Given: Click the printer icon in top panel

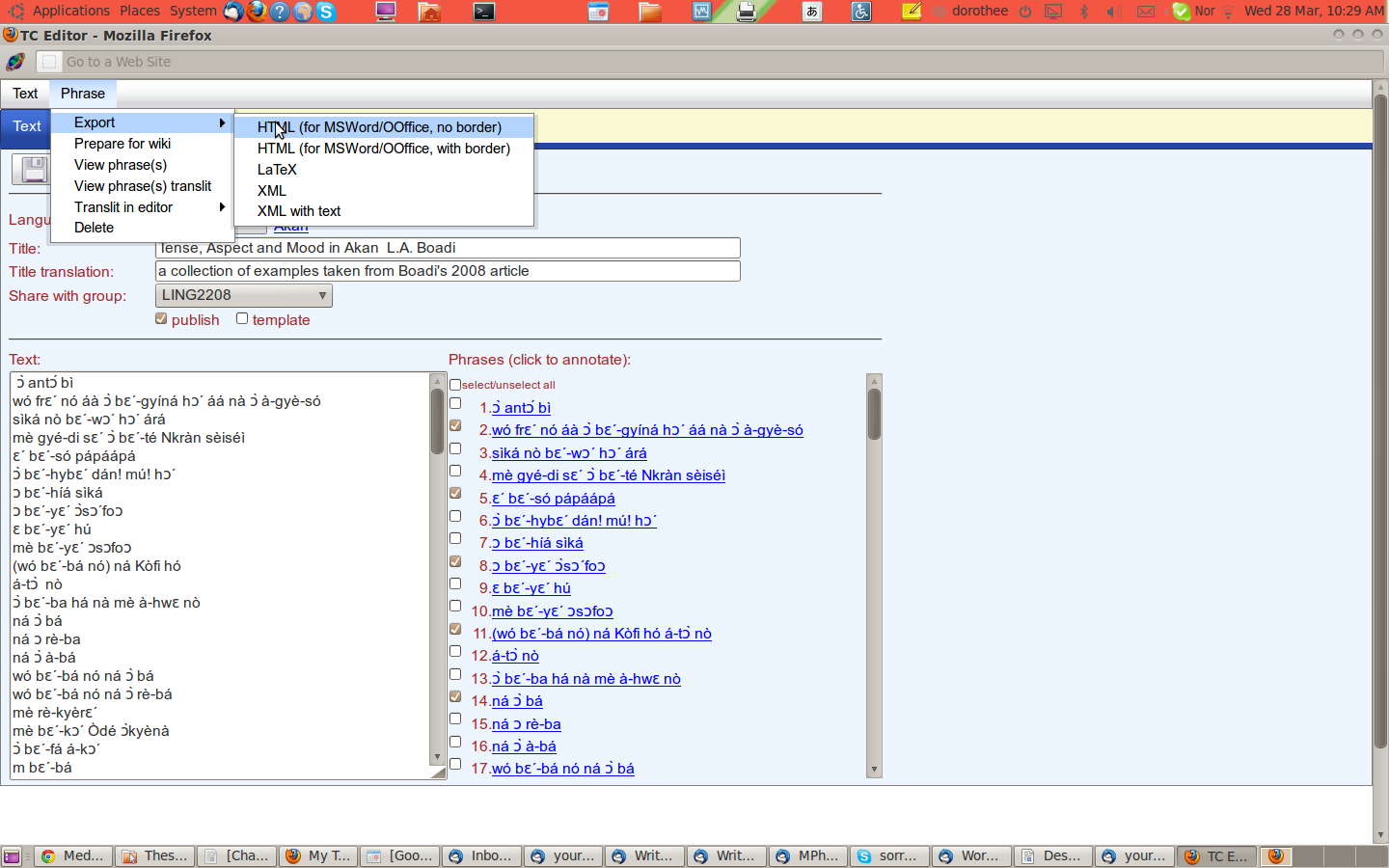Looking at the screenshot, I should (x=746, y=12).
